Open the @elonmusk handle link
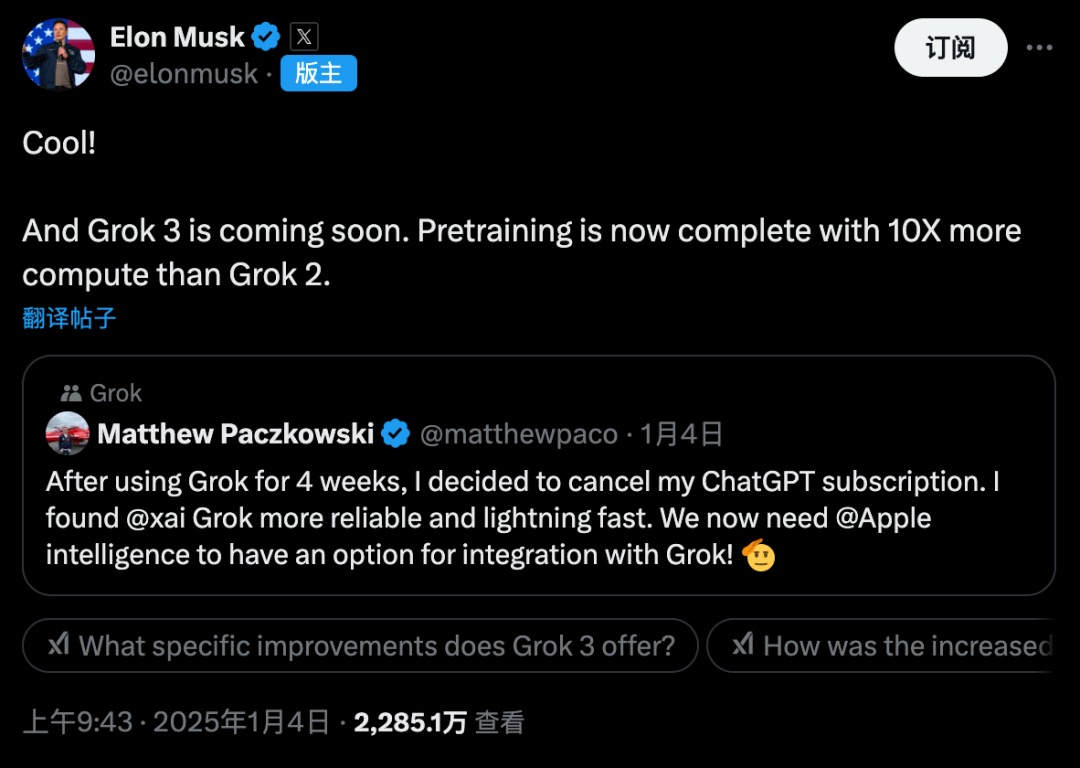 pyautogui.click(x=184, y=74)
